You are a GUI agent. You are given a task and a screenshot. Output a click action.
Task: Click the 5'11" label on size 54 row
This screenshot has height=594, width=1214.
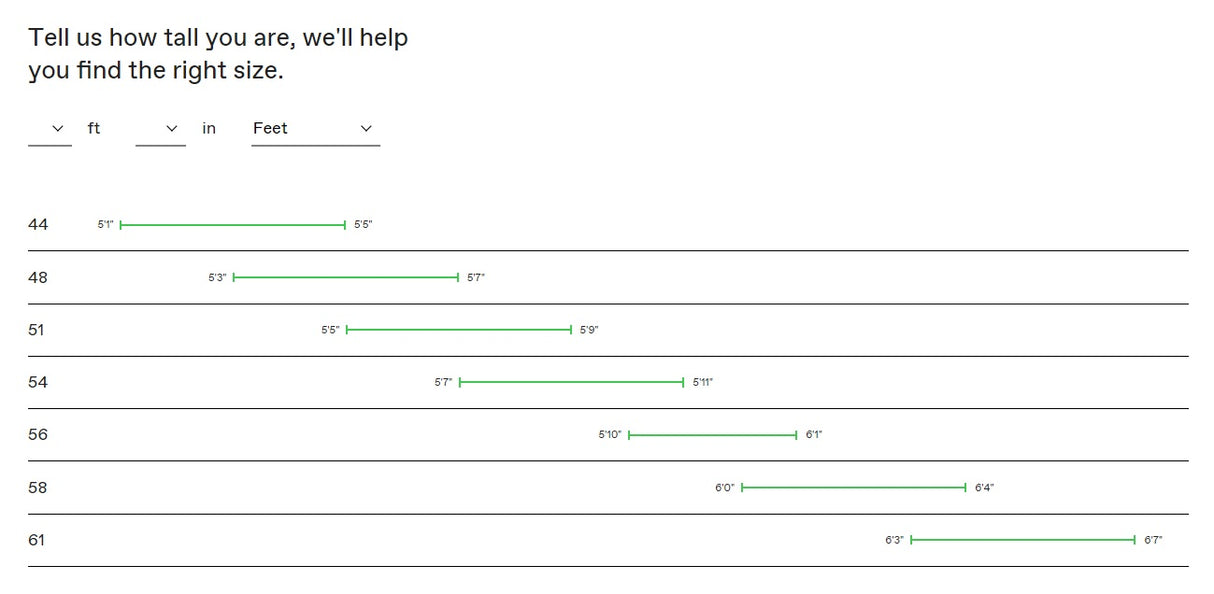pos(703,382)
